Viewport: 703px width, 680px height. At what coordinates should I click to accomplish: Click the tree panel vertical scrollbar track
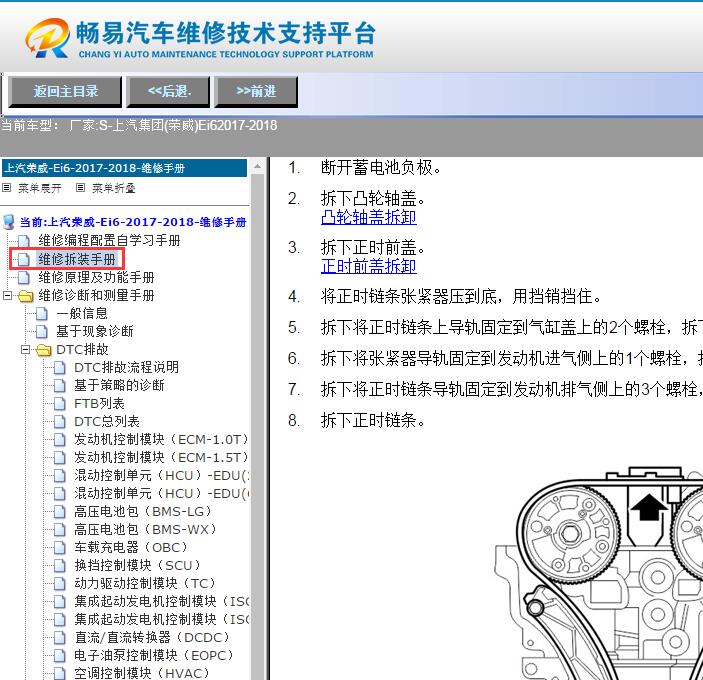[x=257, y=426]
